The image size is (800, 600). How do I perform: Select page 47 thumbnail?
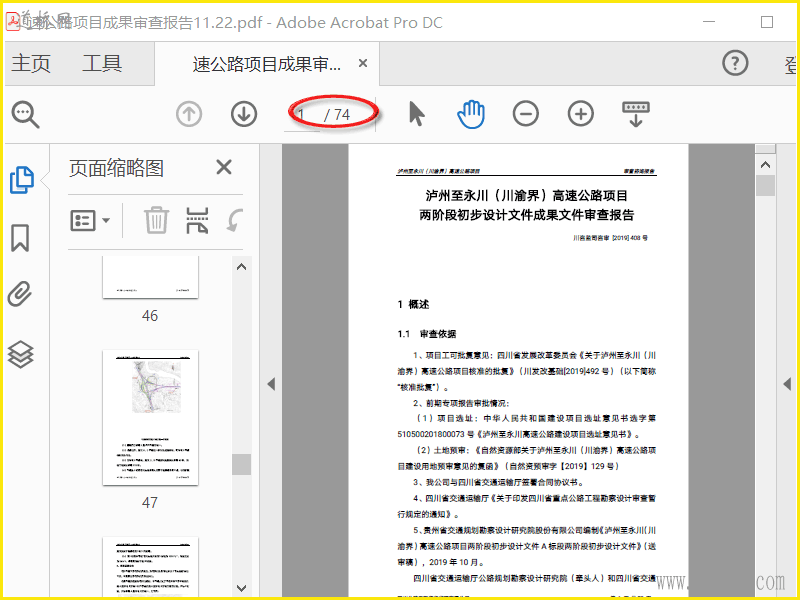[150, 417]
